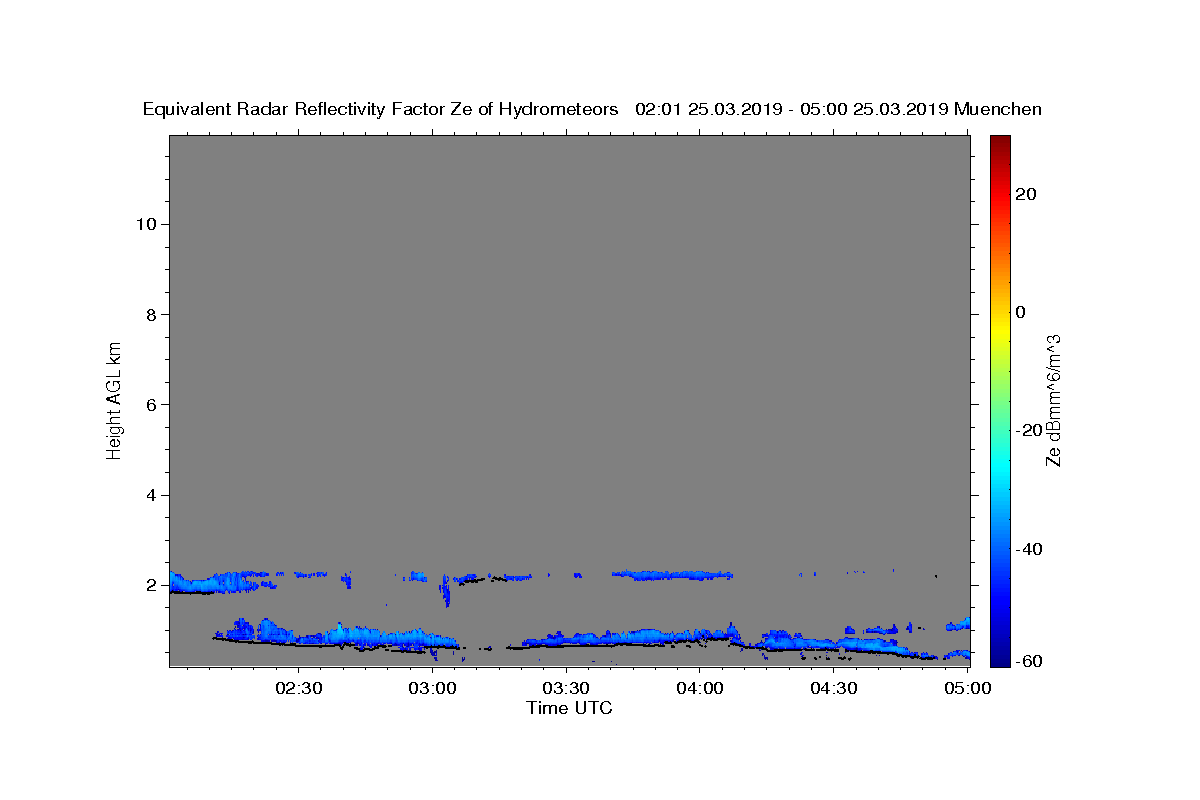Click the 'Height AGL km' axis label
This screenshot has height=800, width=1200.
coord(115,400)
